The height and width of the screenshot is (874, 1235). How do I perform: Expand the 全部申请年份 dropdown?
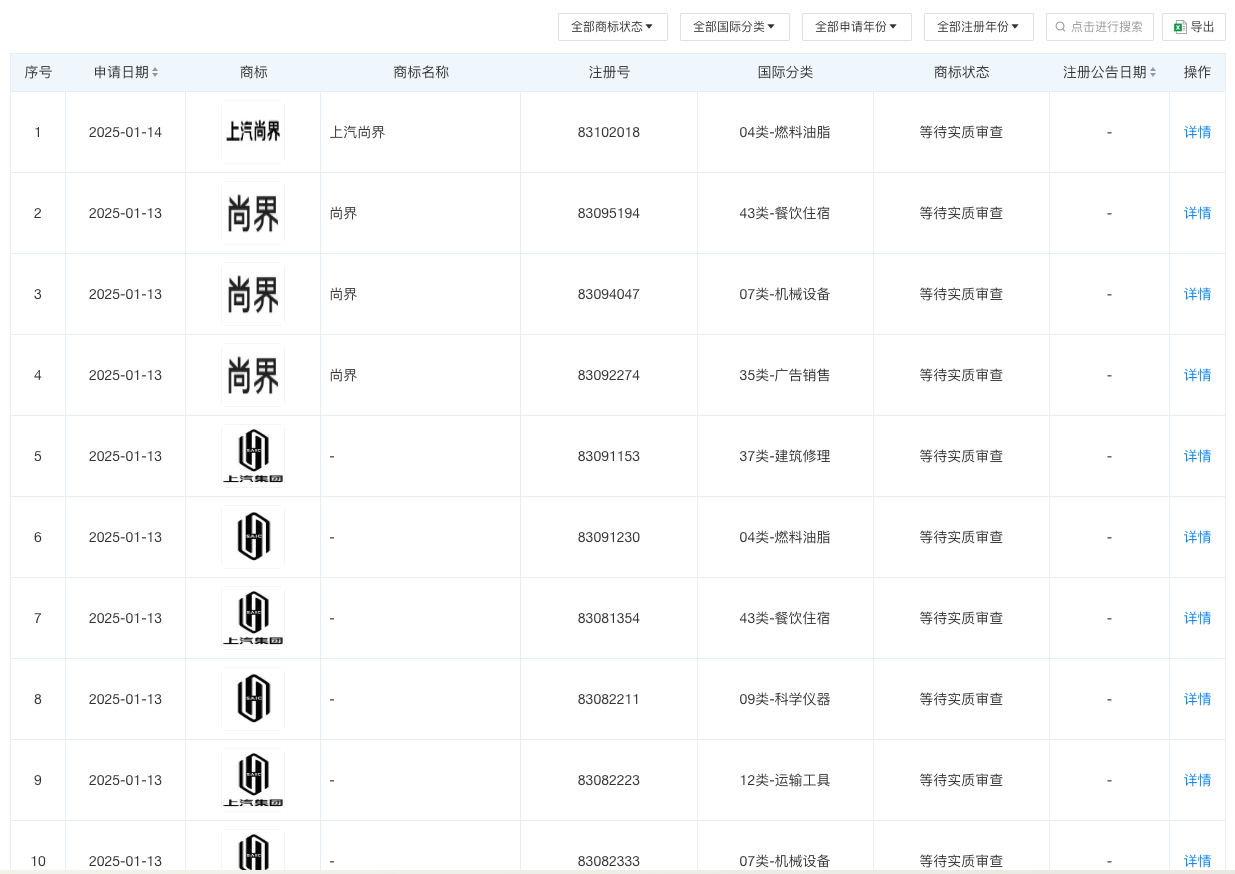(x=857, y=27)
